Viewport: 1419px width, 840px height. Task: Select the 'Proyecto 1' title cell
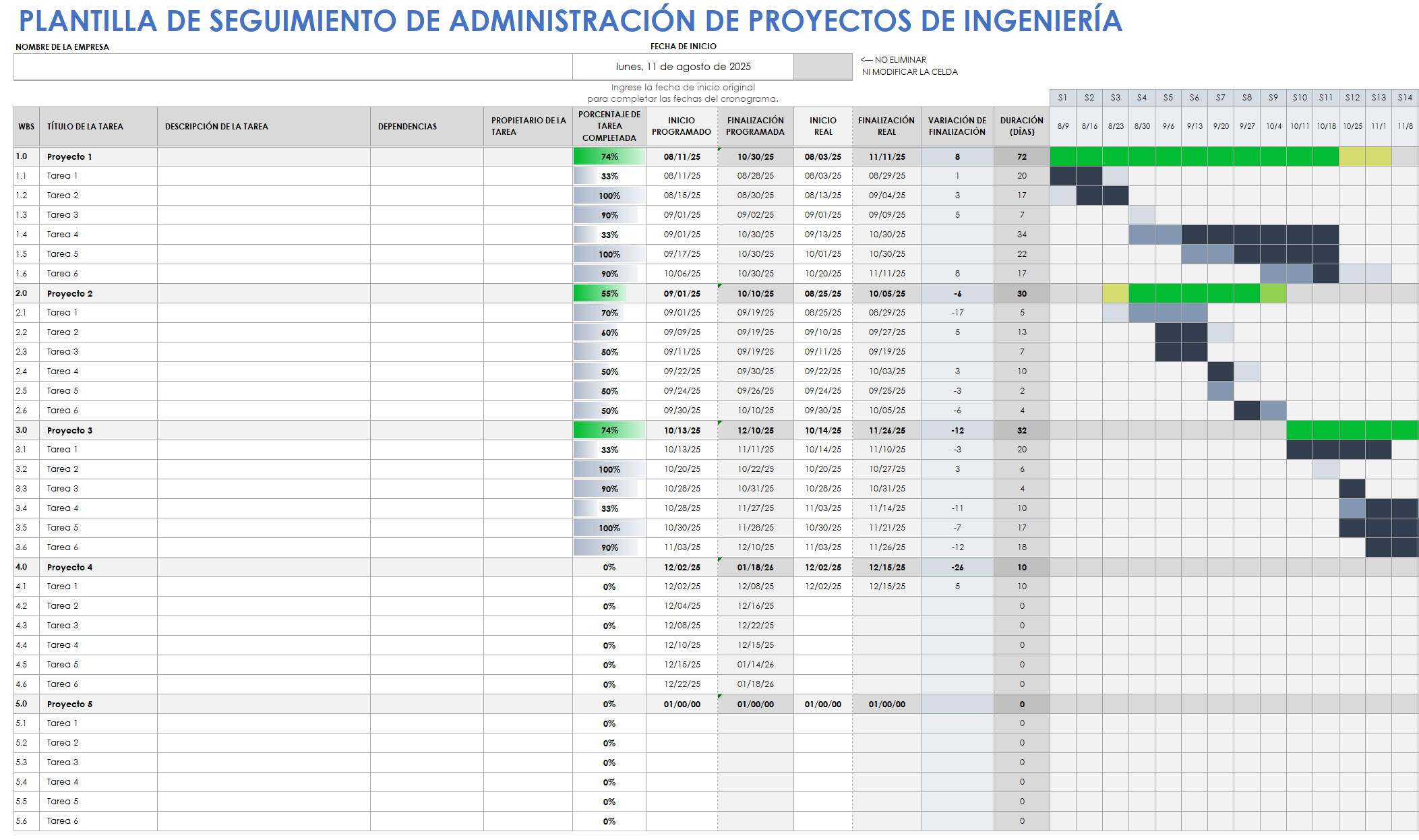(x=98, y=156)
